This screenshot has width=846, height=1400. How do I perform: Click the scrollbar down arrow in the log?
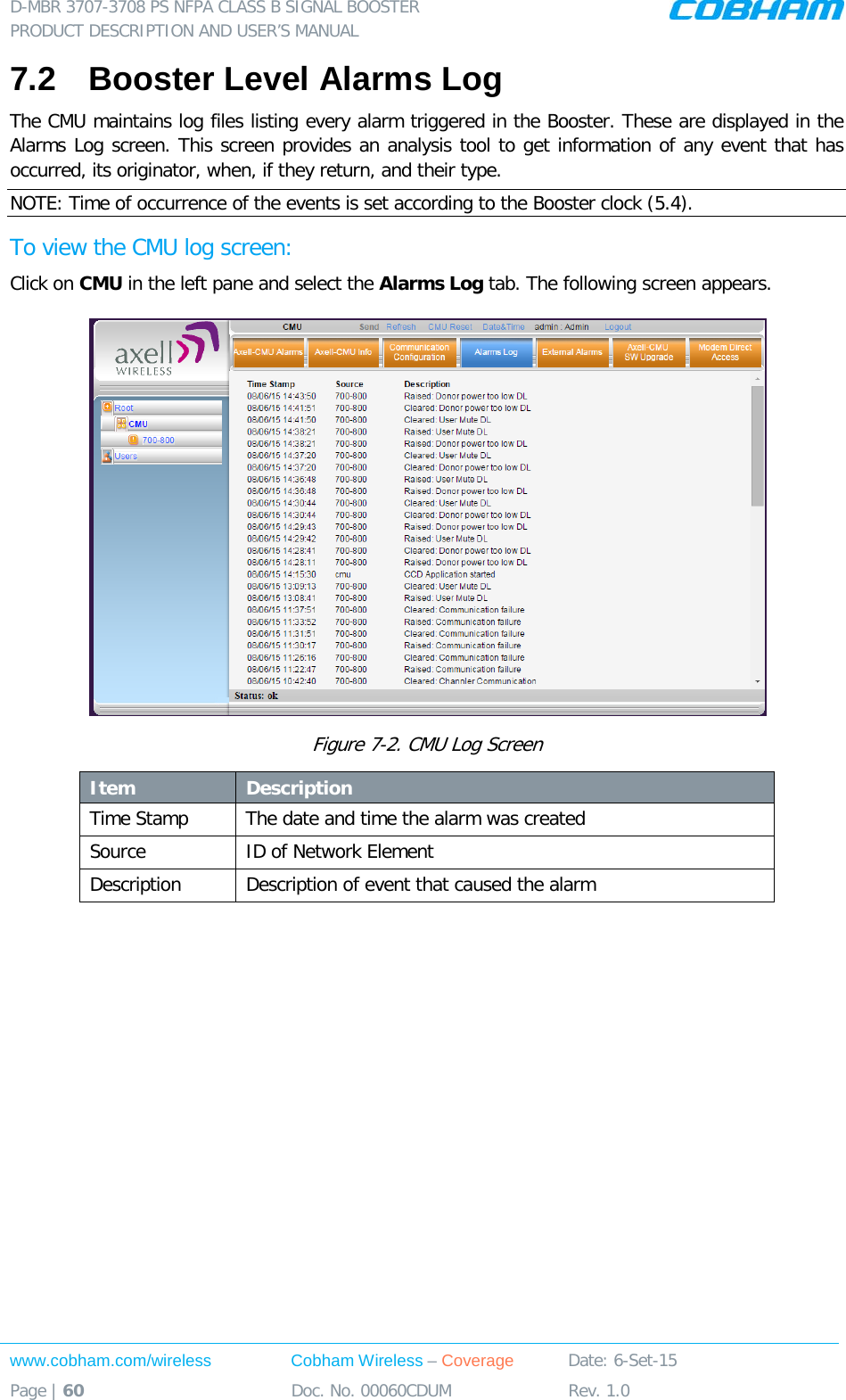[758, 681]
